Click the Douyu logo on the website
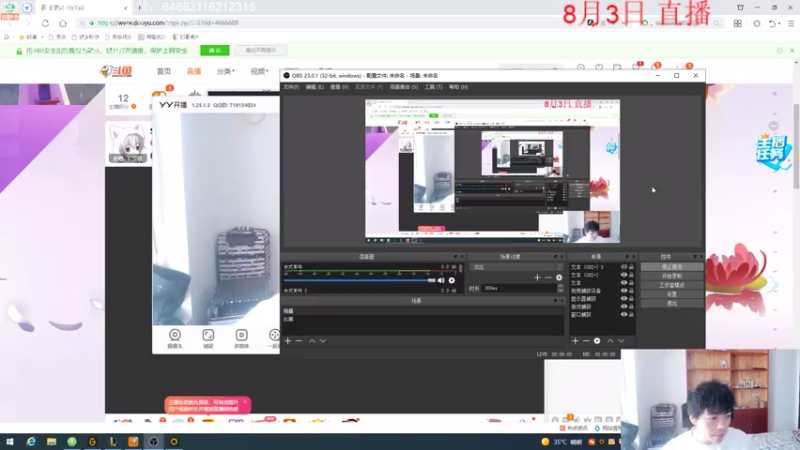Image resolution: width=800 pixels, height=450 pixels. pyautogui.click(x=116, y=71)
